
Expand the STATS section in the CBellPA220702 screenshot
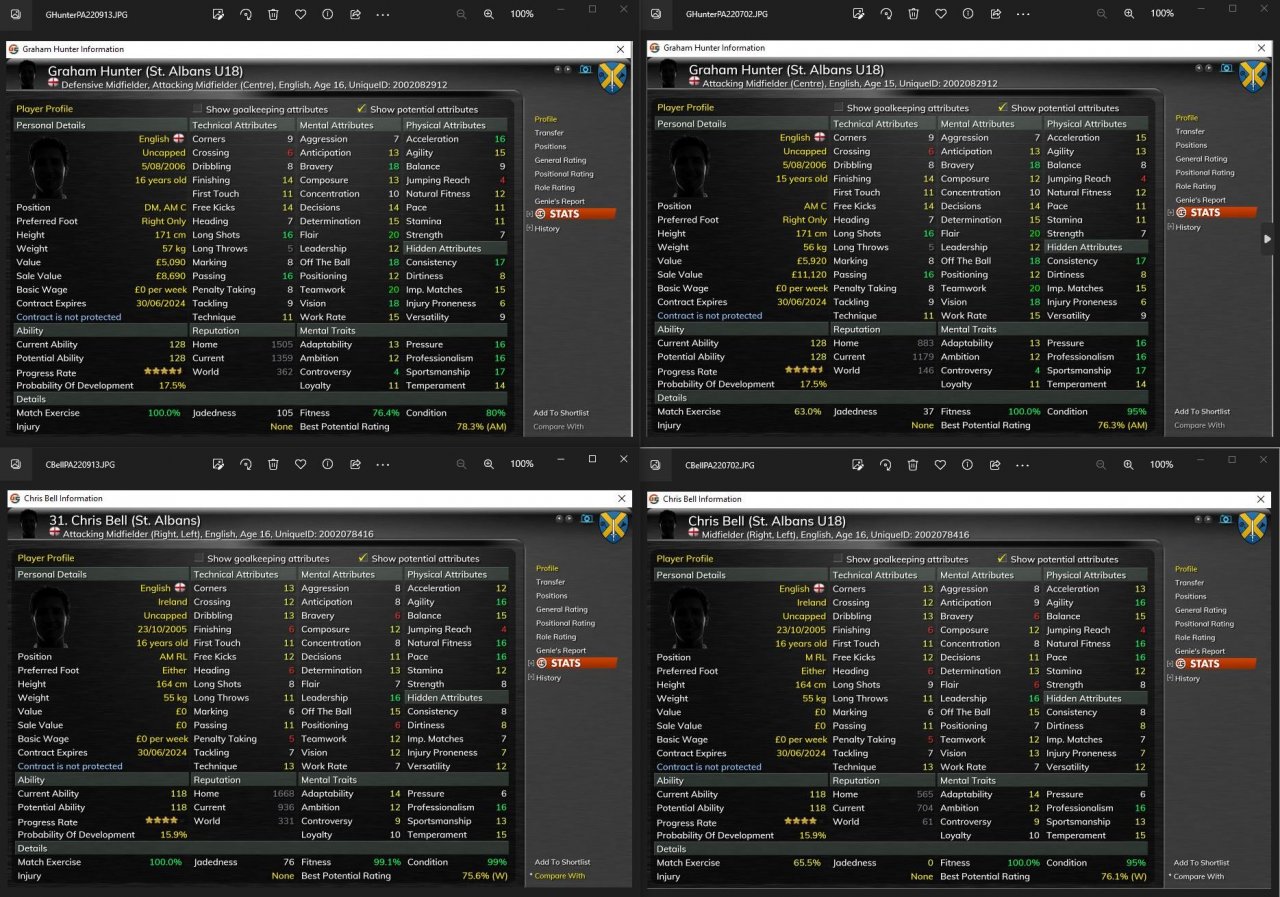pyautogui.click(x=1170, y=664)
